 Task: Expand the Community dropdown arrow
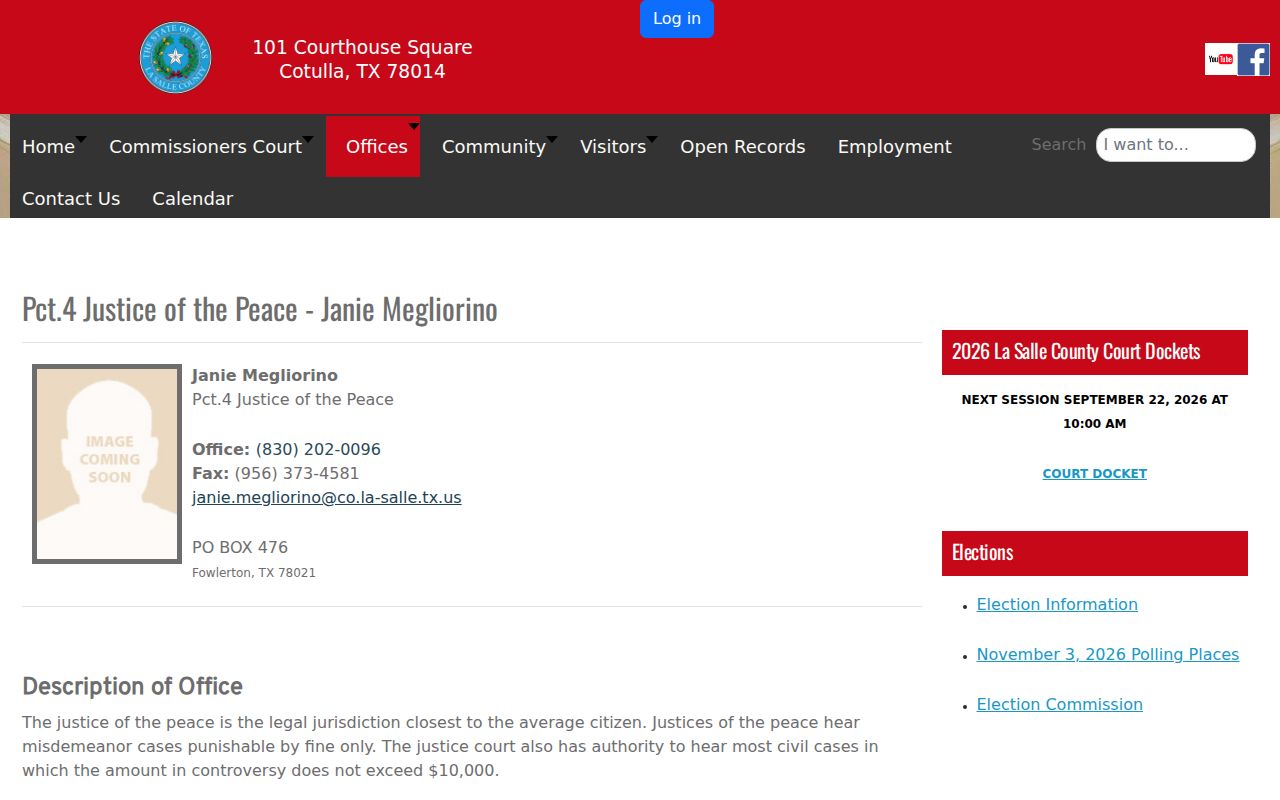[x=552, y=139]
